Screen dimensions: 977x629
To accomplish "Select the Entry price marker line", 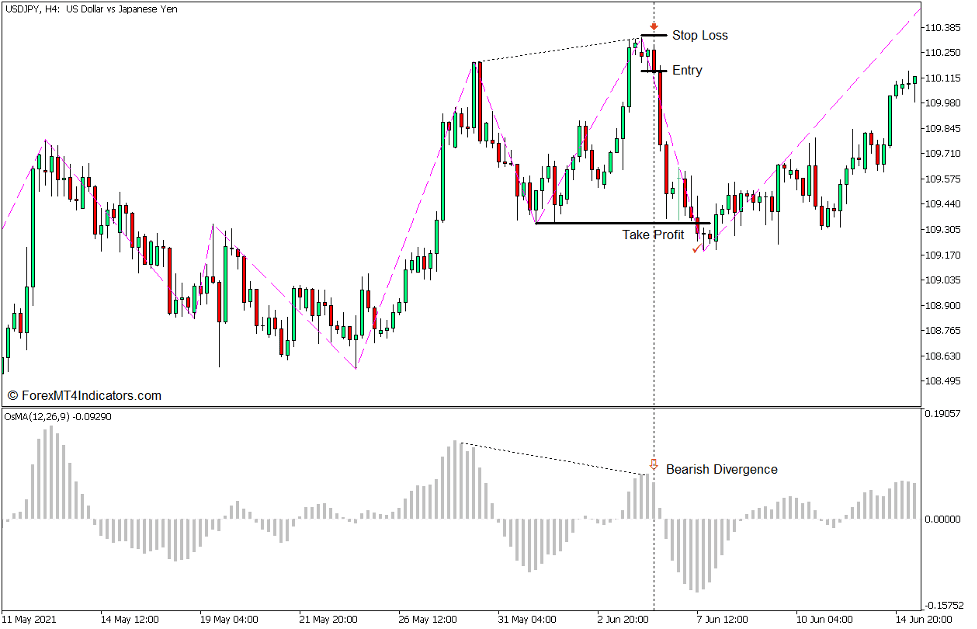I will pyautogui.click(x=654, y=71).
